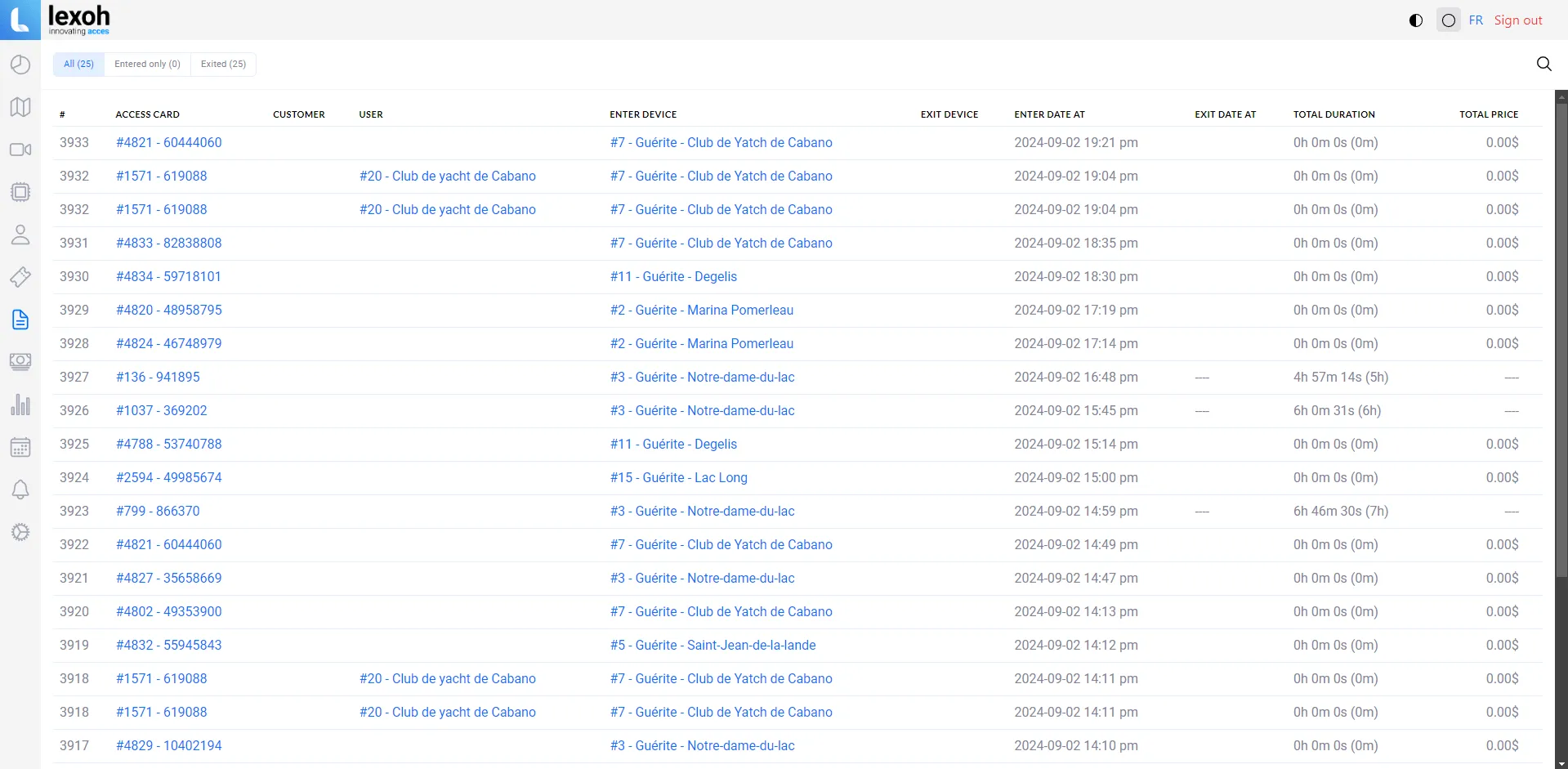Open the map view icon in sidebar
This screenshot has height=769, width=1568.
point(20,107)
